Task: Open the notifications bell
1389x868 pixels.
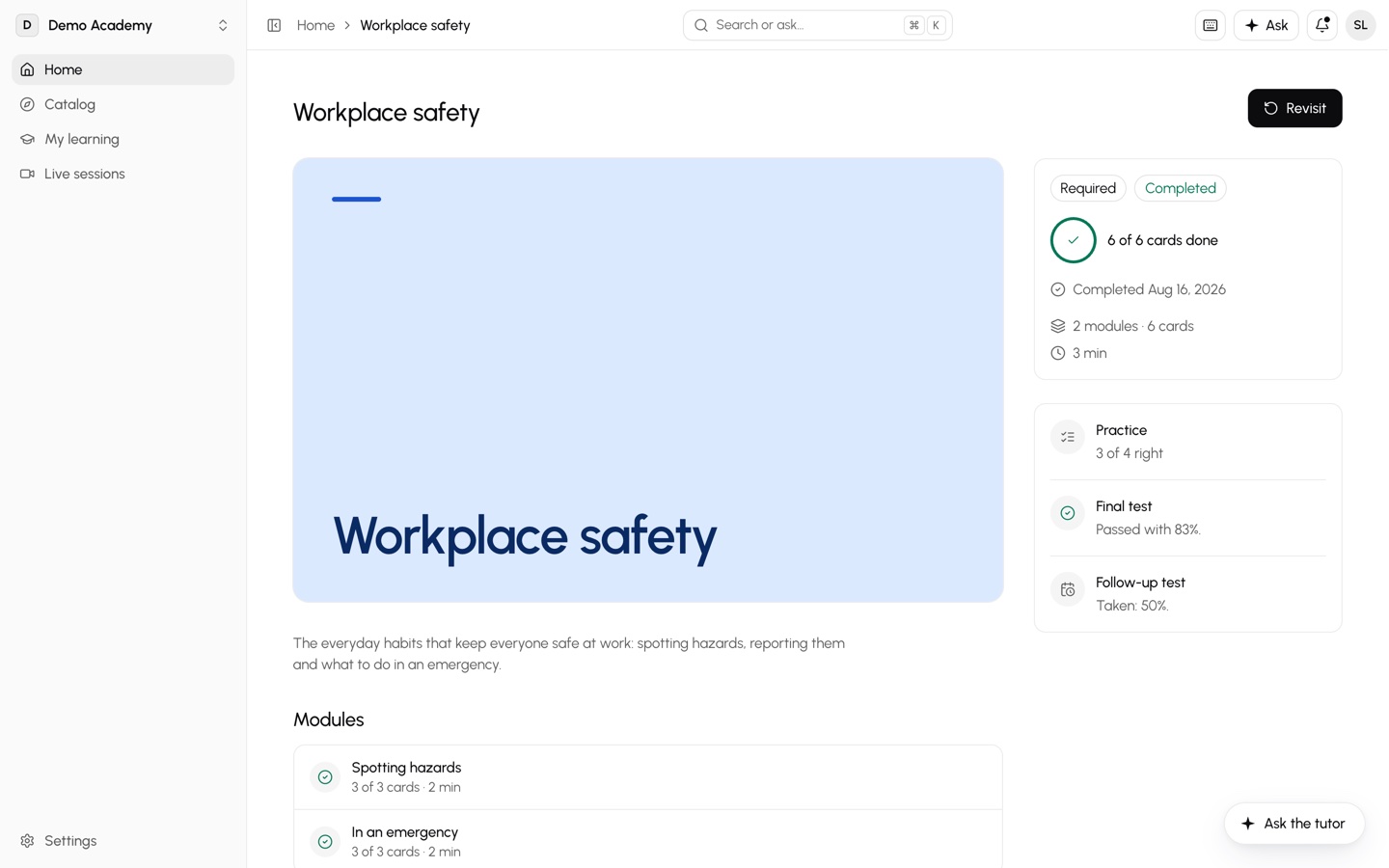Action: pos(1322,25)
